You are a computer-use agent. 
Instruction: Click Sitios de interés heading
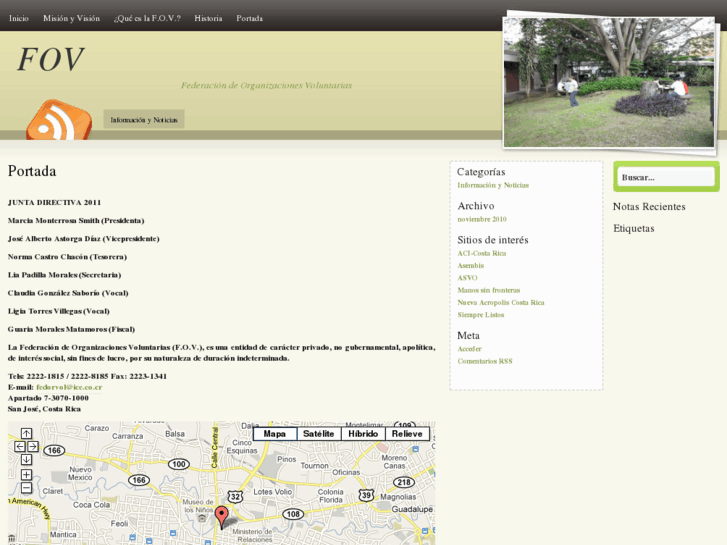pos(493,240)
